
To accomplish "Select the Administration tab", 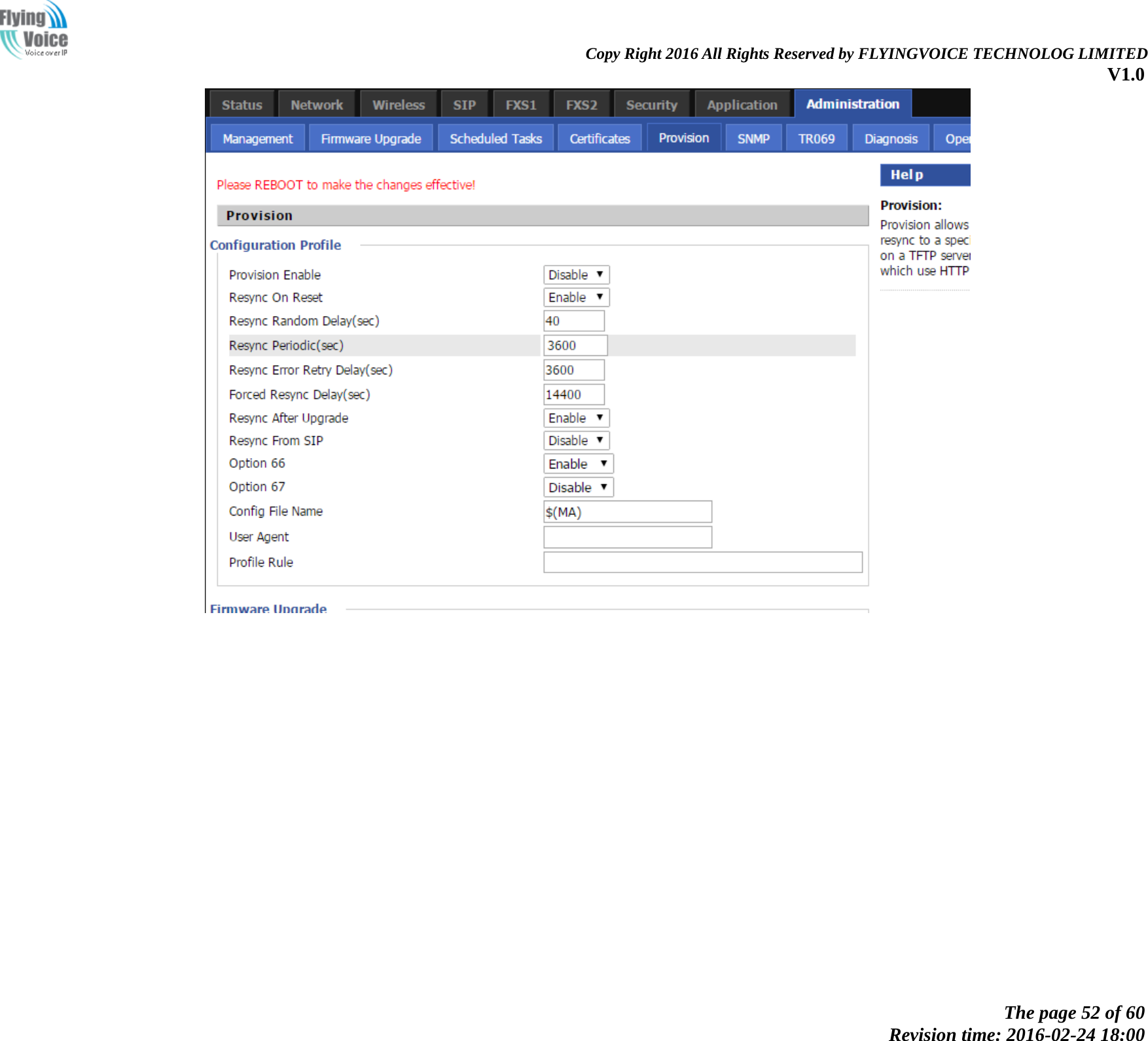I will pyautogui.click(x=852, y=103).
